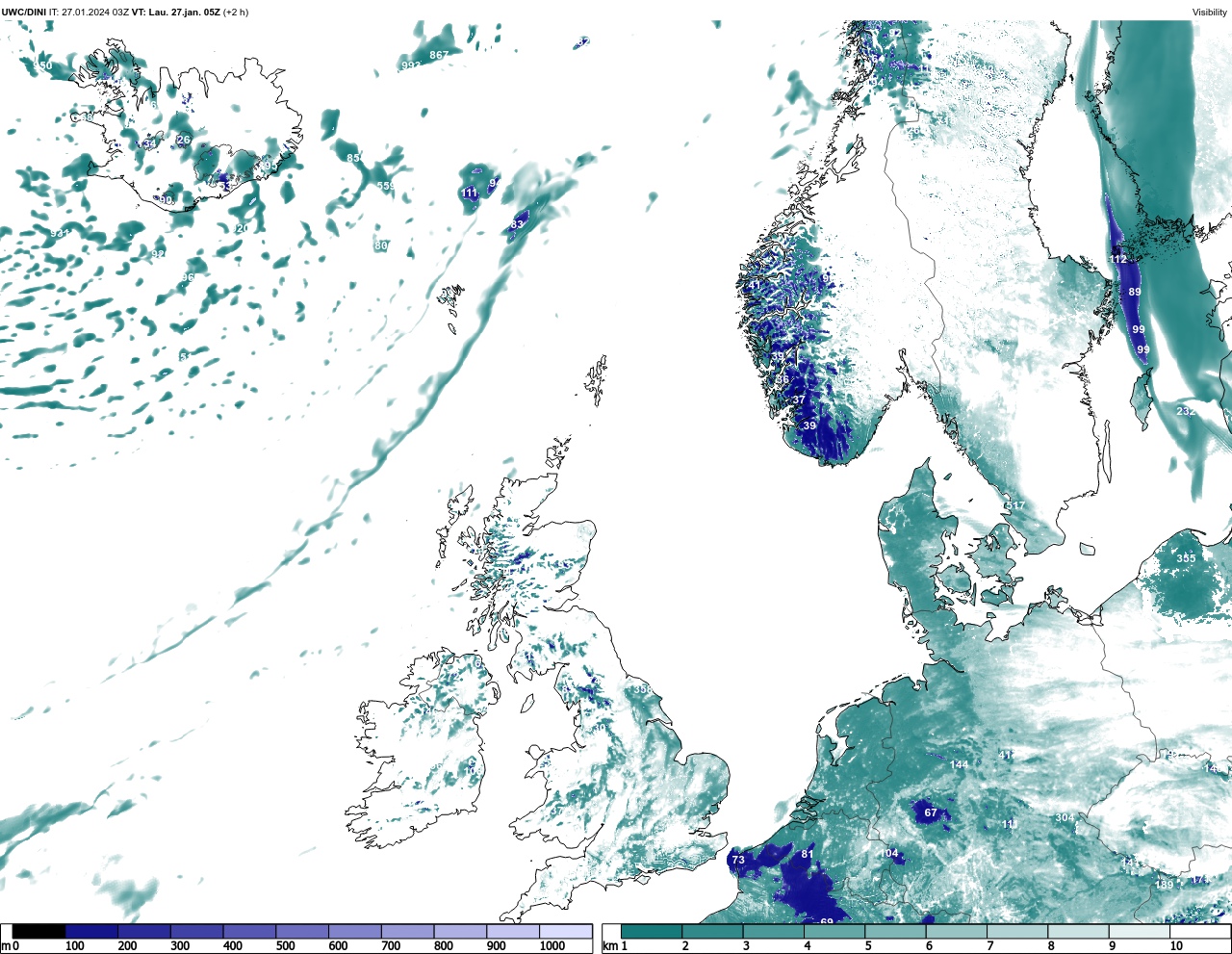The width and height of the screenshot is (1232, 954).
Task: Pick the 600–700 m legend color segment
Action: pyautogui.click(x=354, y=932)
